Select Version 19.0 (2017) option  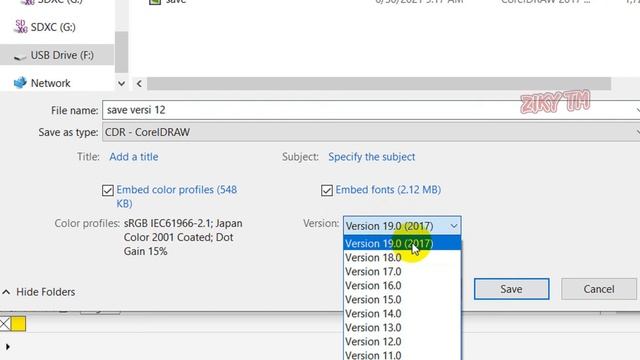[402, 243]
